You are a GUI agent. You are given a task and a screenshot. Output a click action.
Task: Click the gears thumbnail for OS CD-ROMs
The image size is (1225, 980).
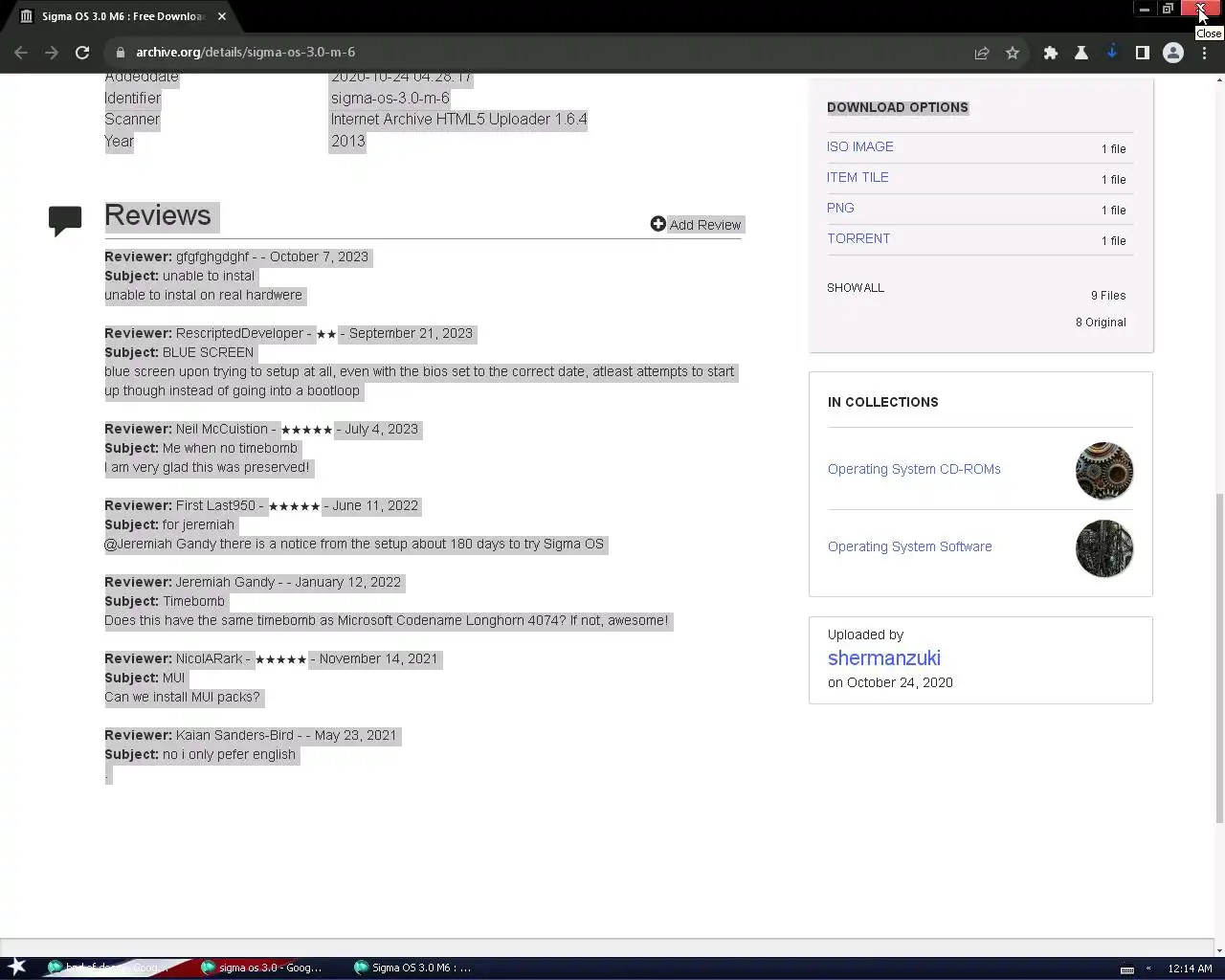click(x=1104, y=471)
